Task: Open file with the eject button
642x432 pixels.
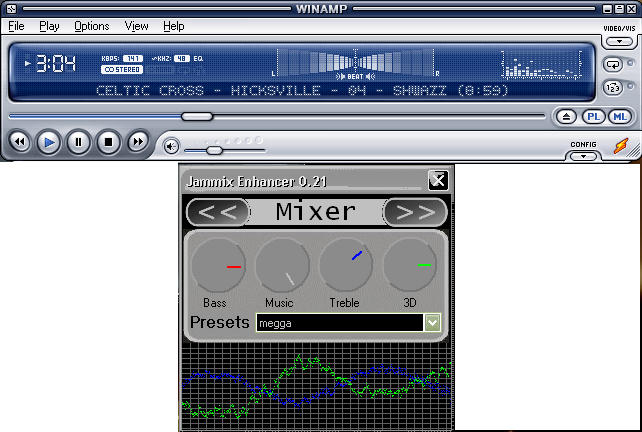Action: [x=566, y=117]
